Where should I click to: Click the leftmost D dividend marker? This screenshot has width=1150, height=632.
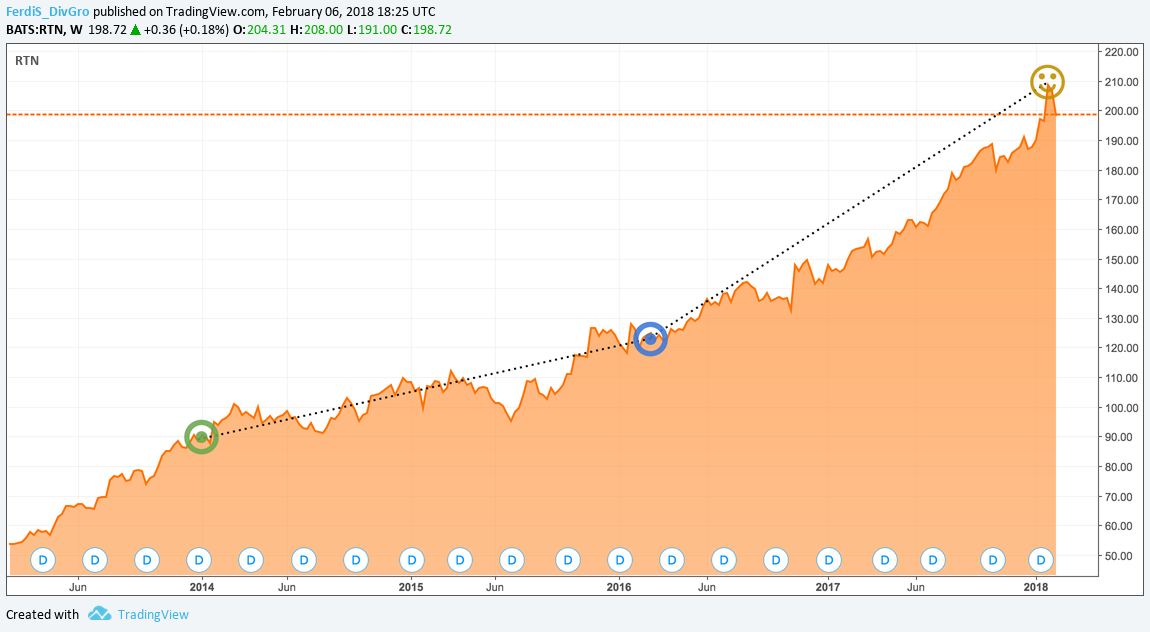(x=43, y=560)
